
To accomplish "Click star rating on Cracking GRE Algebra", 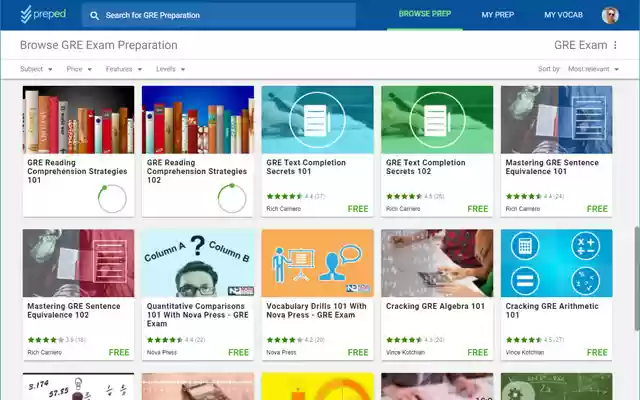I will (x=404, y=340).
